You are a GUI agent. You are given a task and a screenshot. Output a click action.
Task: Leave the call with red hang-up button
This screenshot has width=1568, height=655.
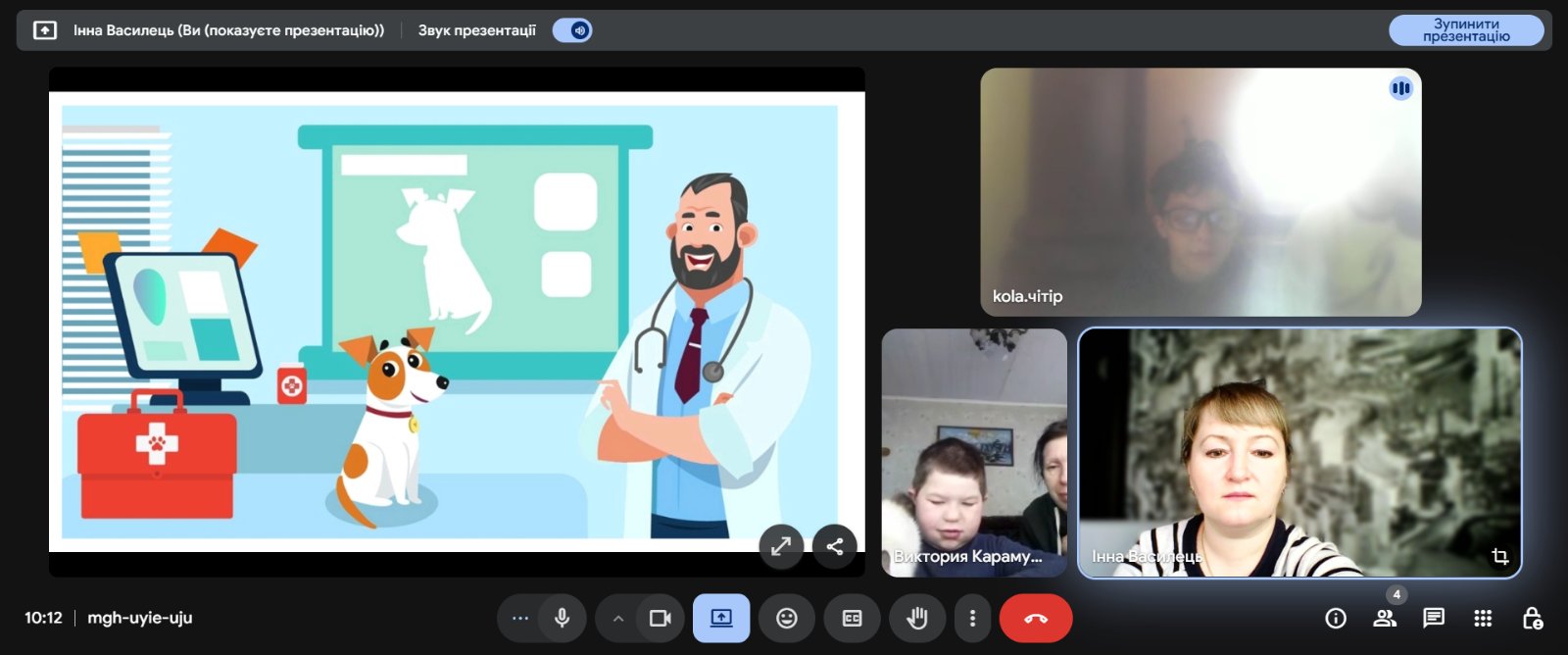pos(1036,619)
